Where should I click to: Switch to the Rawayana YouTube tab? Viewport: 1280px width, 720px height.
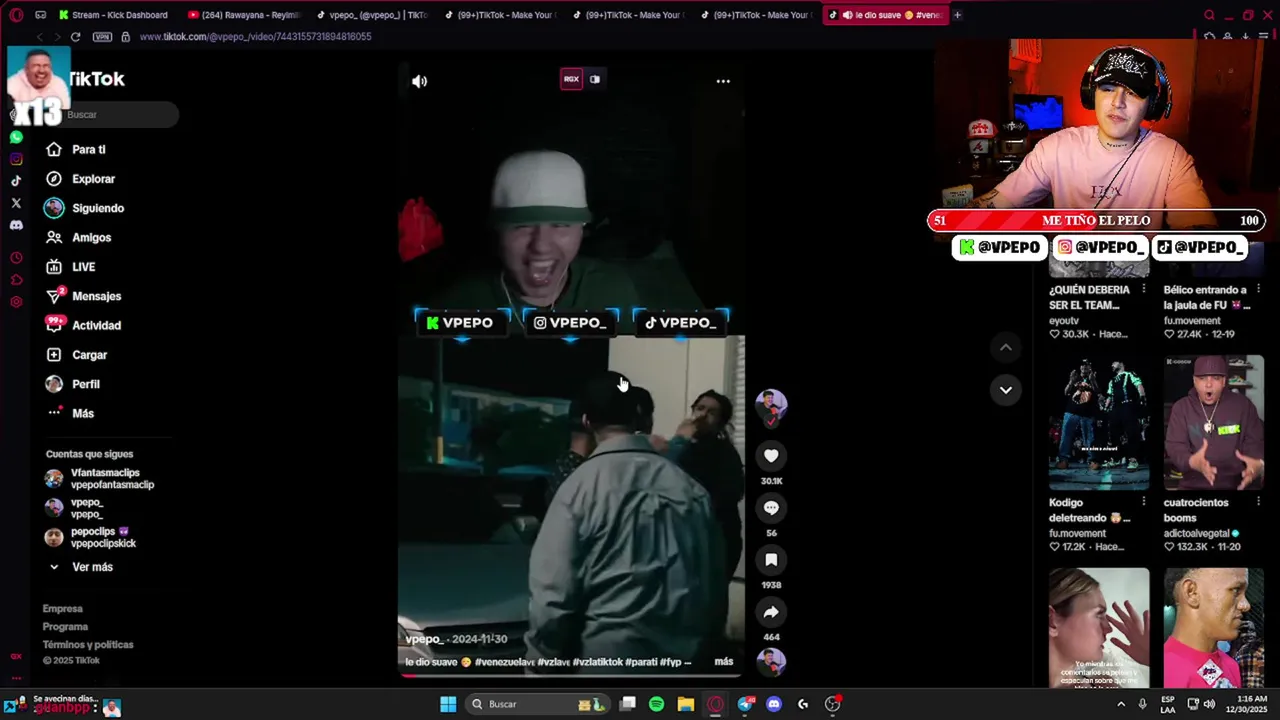(x=243, y=15)
